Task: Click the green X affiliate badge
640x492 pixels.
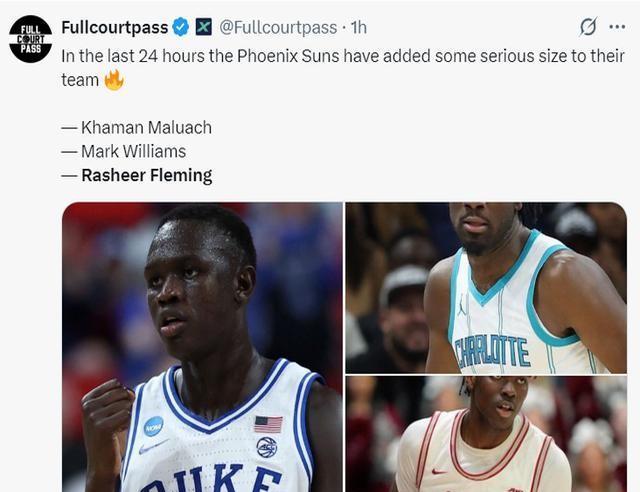Action: [x=204, y=27]
